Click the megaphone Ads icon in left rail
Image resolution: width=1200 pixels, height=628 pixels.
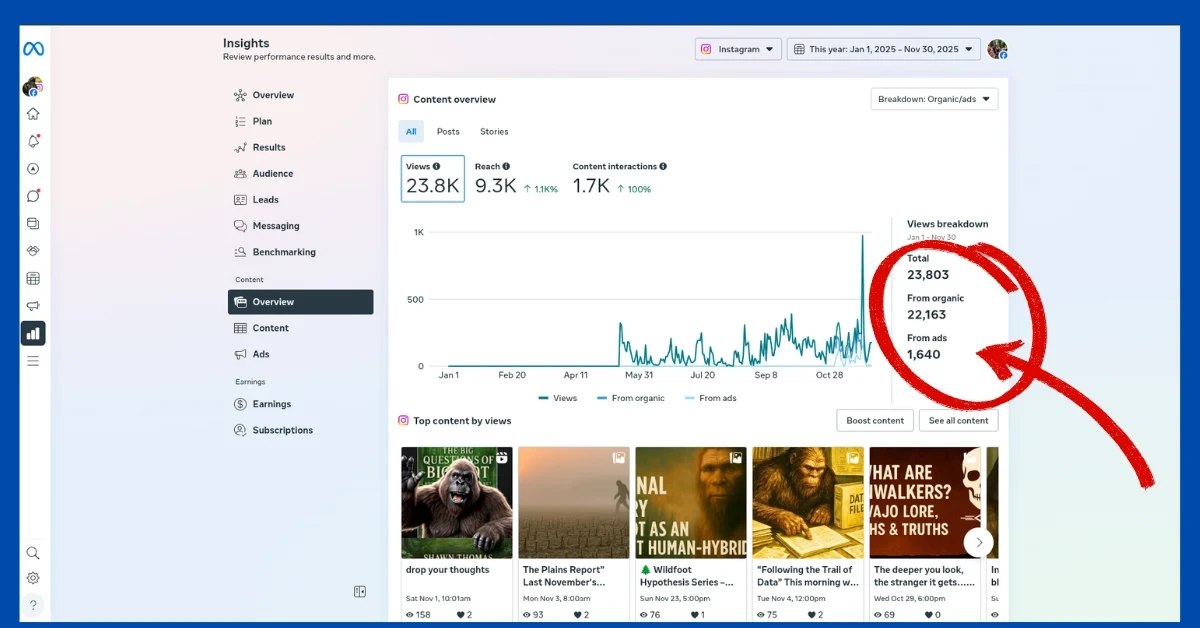click(x=33, y=306)
